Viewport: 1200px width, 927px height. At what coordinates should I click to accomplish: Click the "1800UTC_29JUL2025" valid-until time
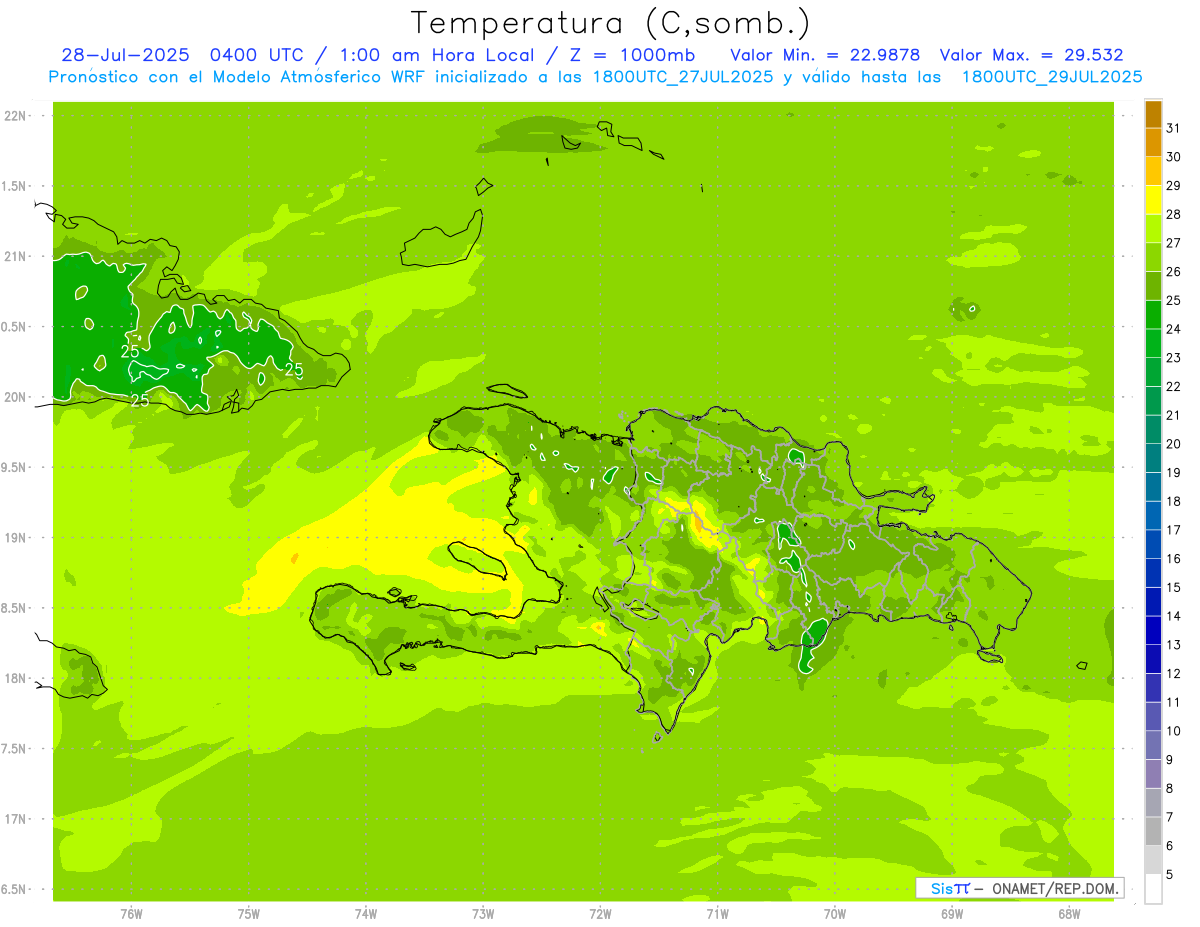click(1052, 77)
